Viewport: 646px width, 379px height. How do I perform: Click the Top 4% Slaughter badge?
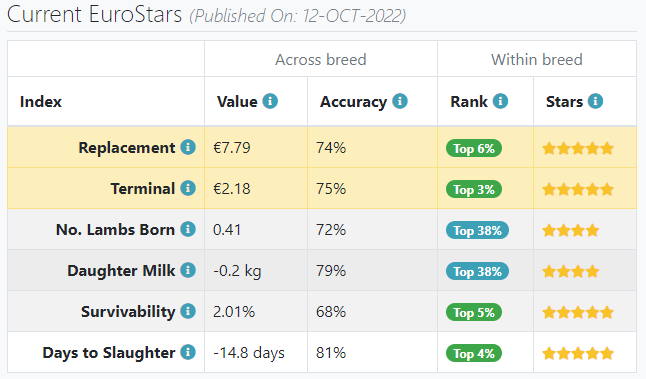pos(474,353)
